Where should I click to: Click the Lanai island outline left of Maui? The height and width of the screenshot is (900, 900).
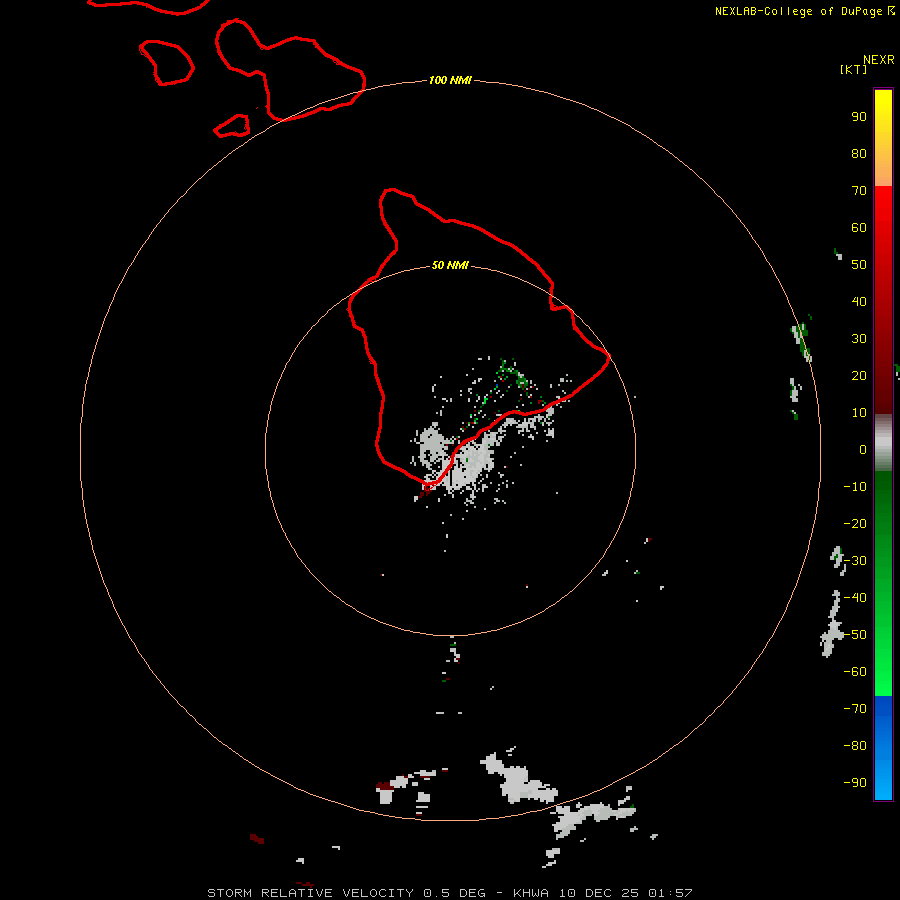166,63
